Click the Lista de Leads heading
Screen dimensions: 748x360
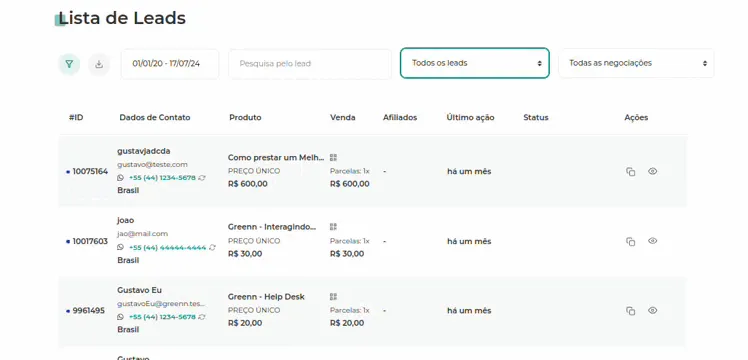122,18
